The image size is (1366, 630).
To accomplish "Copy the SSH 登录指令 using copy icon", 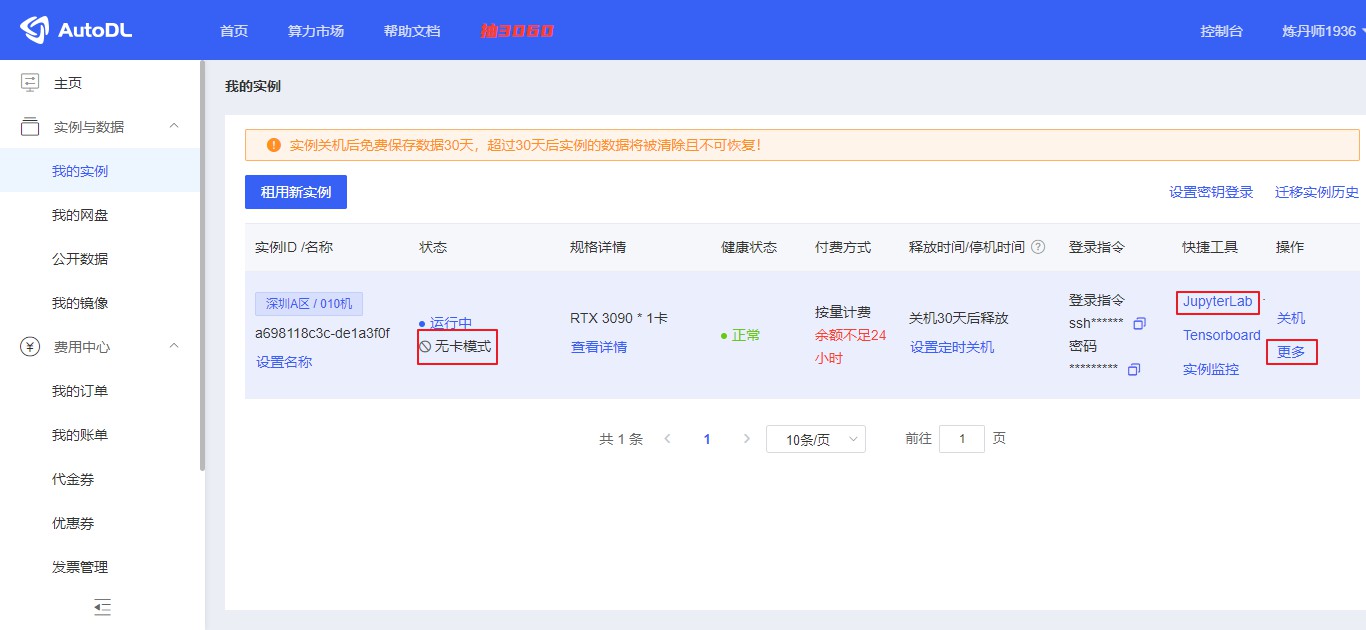I will point(1138,324).
